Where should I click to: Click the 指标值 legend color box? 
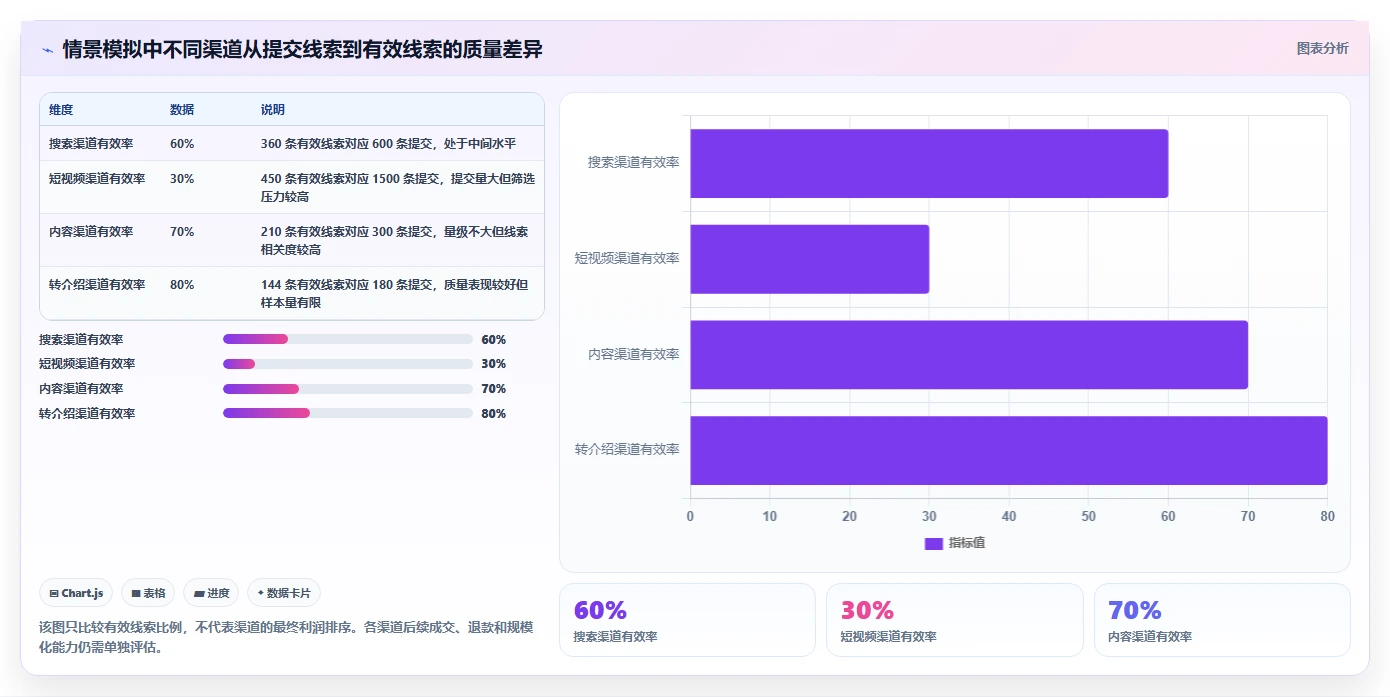tap(933, 543)
